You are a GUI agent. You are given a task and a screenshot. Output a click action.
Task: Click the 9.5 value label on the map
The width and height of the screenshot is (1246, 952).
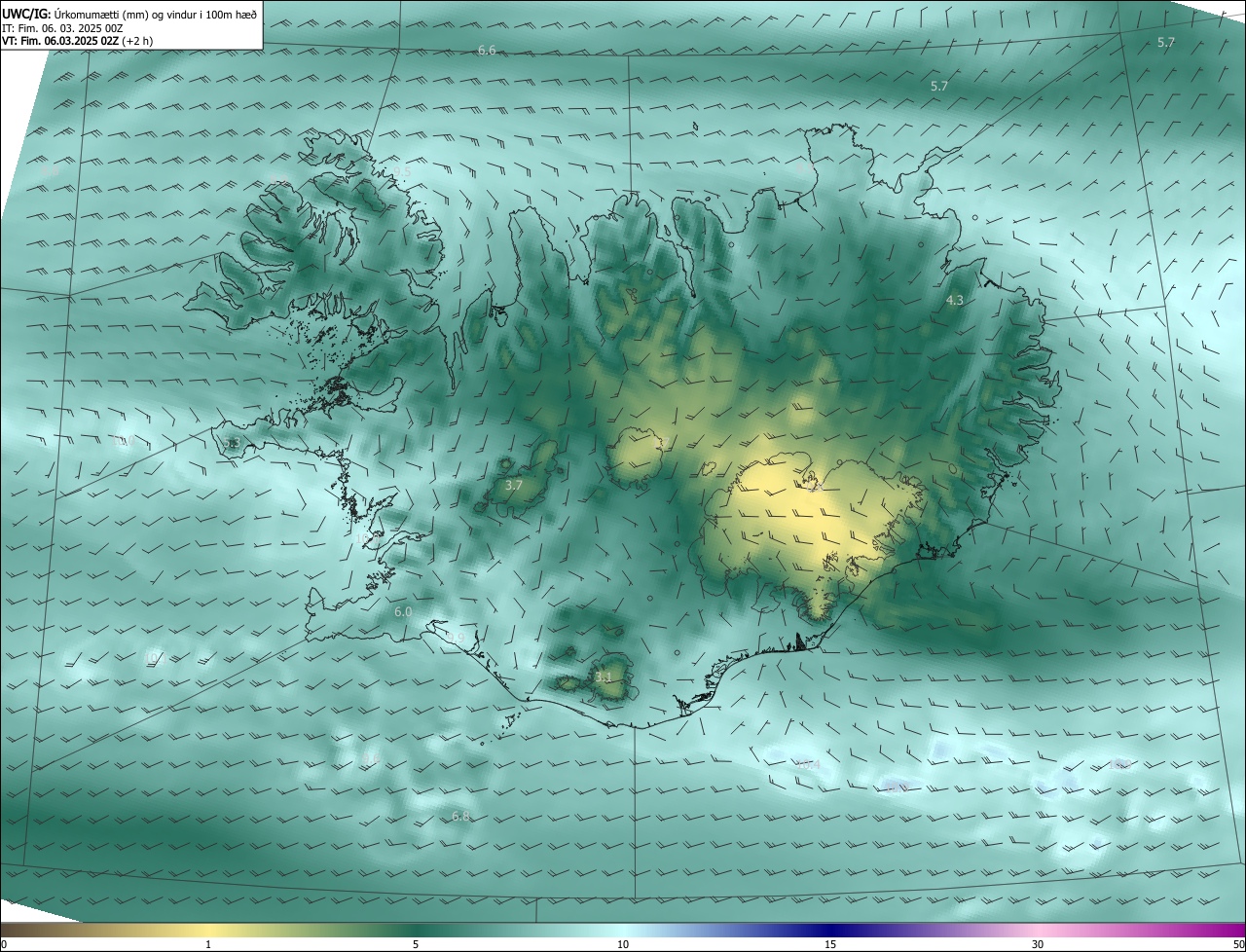(x=403, y=171)
